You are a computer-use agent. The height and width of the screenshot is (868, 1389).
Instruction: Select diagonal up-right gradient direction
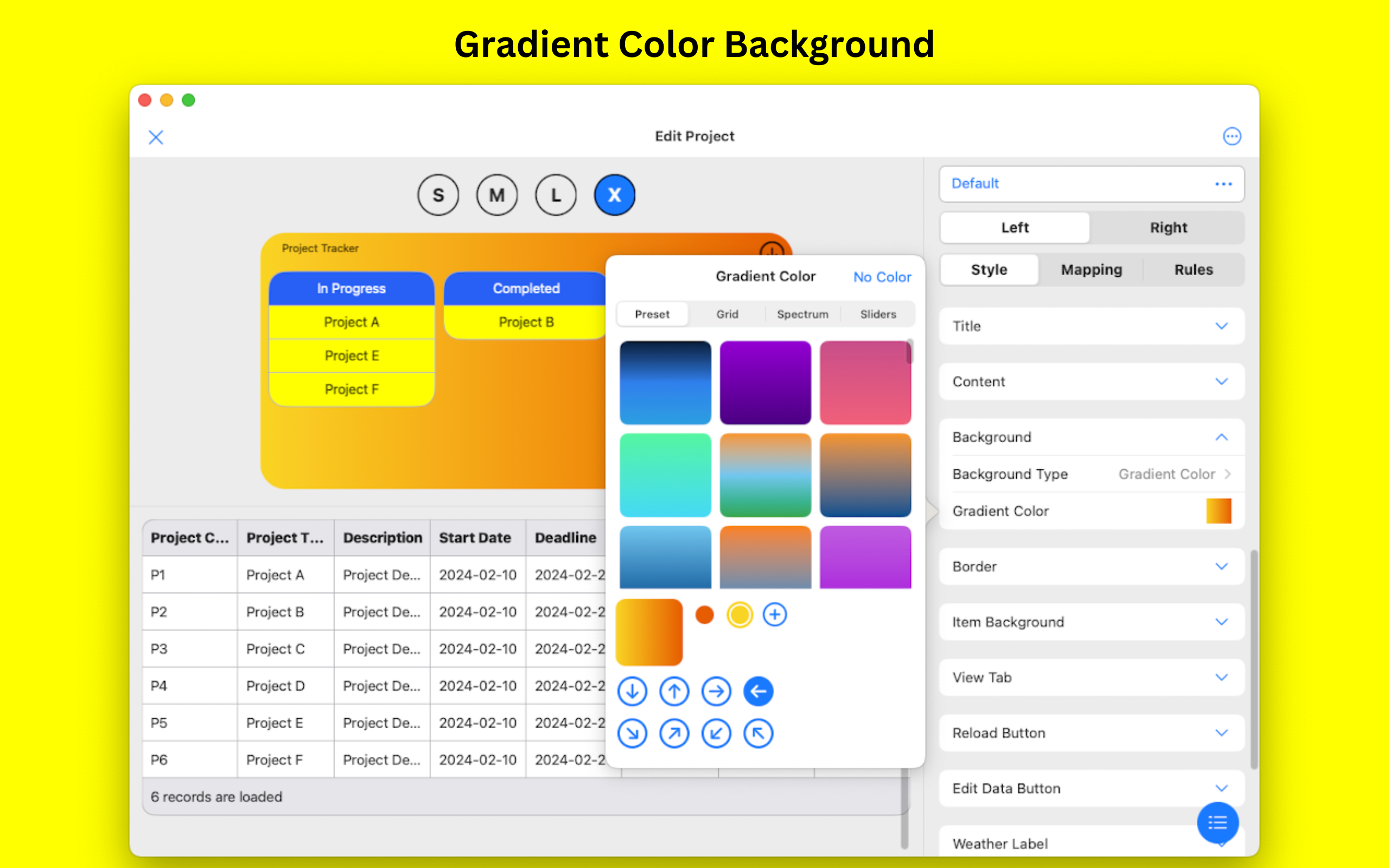[x=674, y=733]
